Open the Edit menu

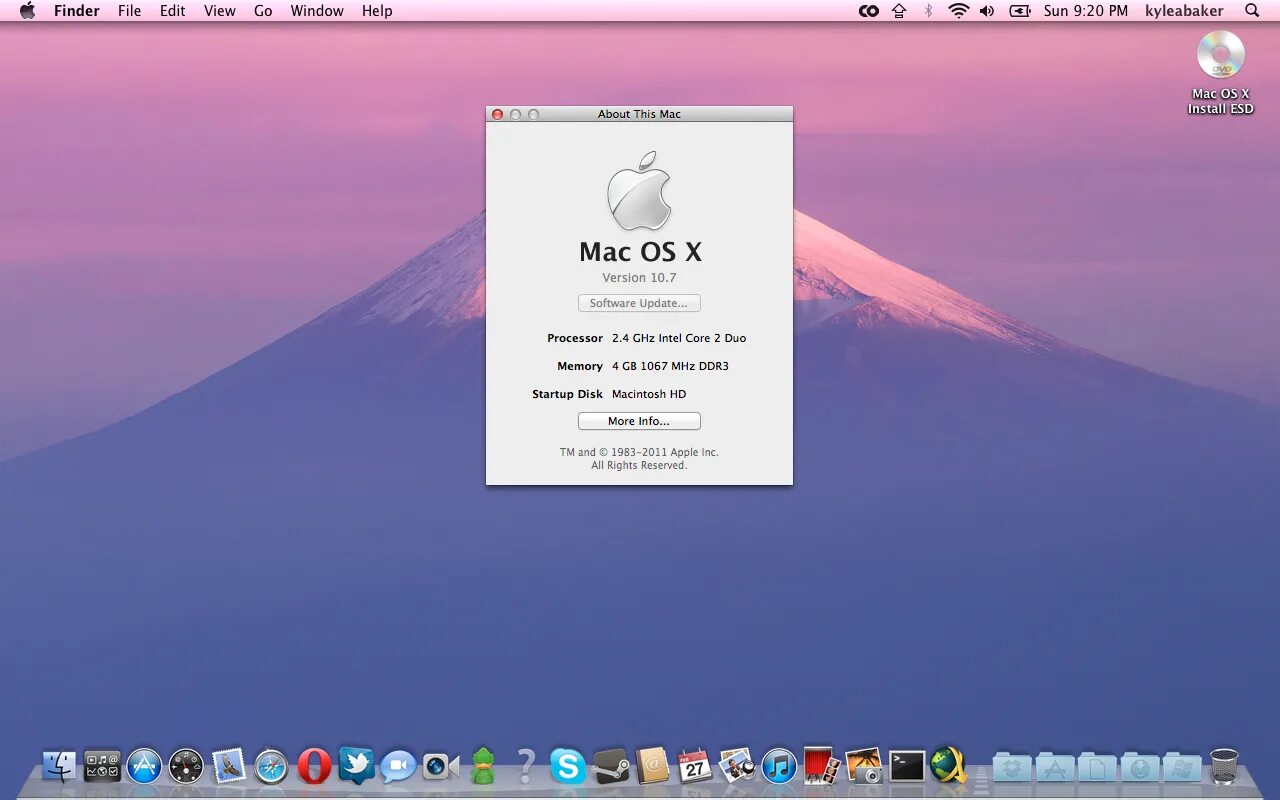tap(173, 11)
